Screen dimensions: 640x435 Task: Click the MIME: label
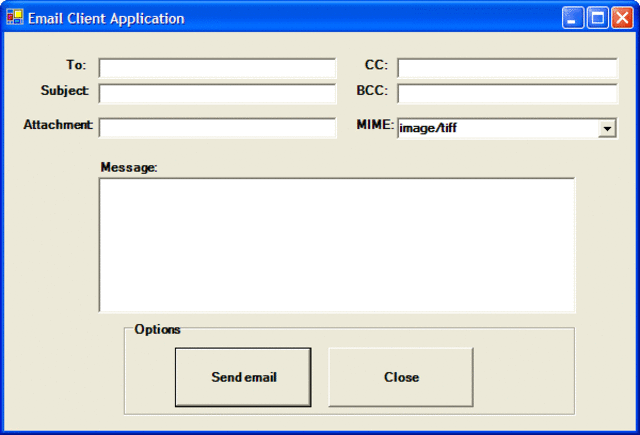(x=376, y=124)
